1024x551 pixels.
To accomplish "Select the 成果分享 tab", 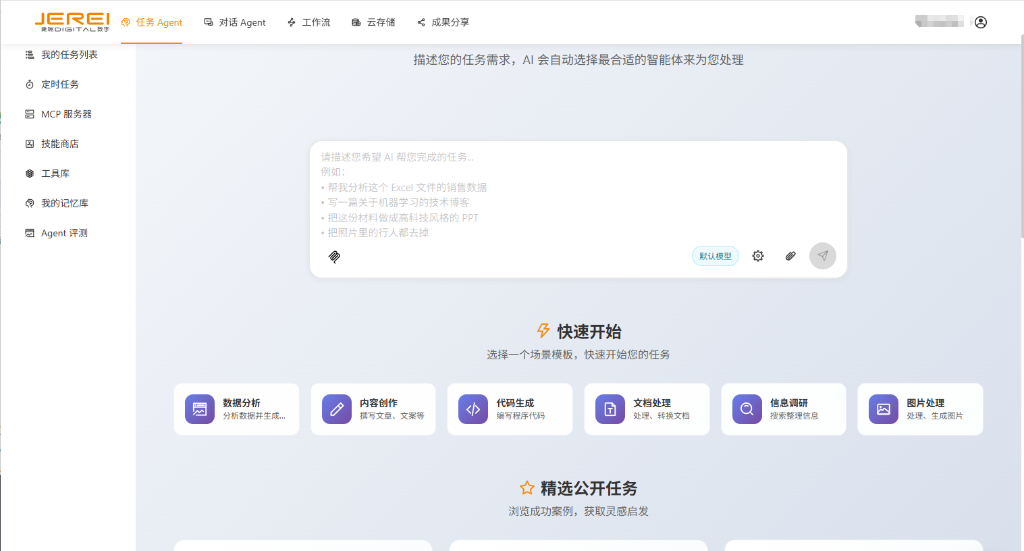I will coord(443,22).
